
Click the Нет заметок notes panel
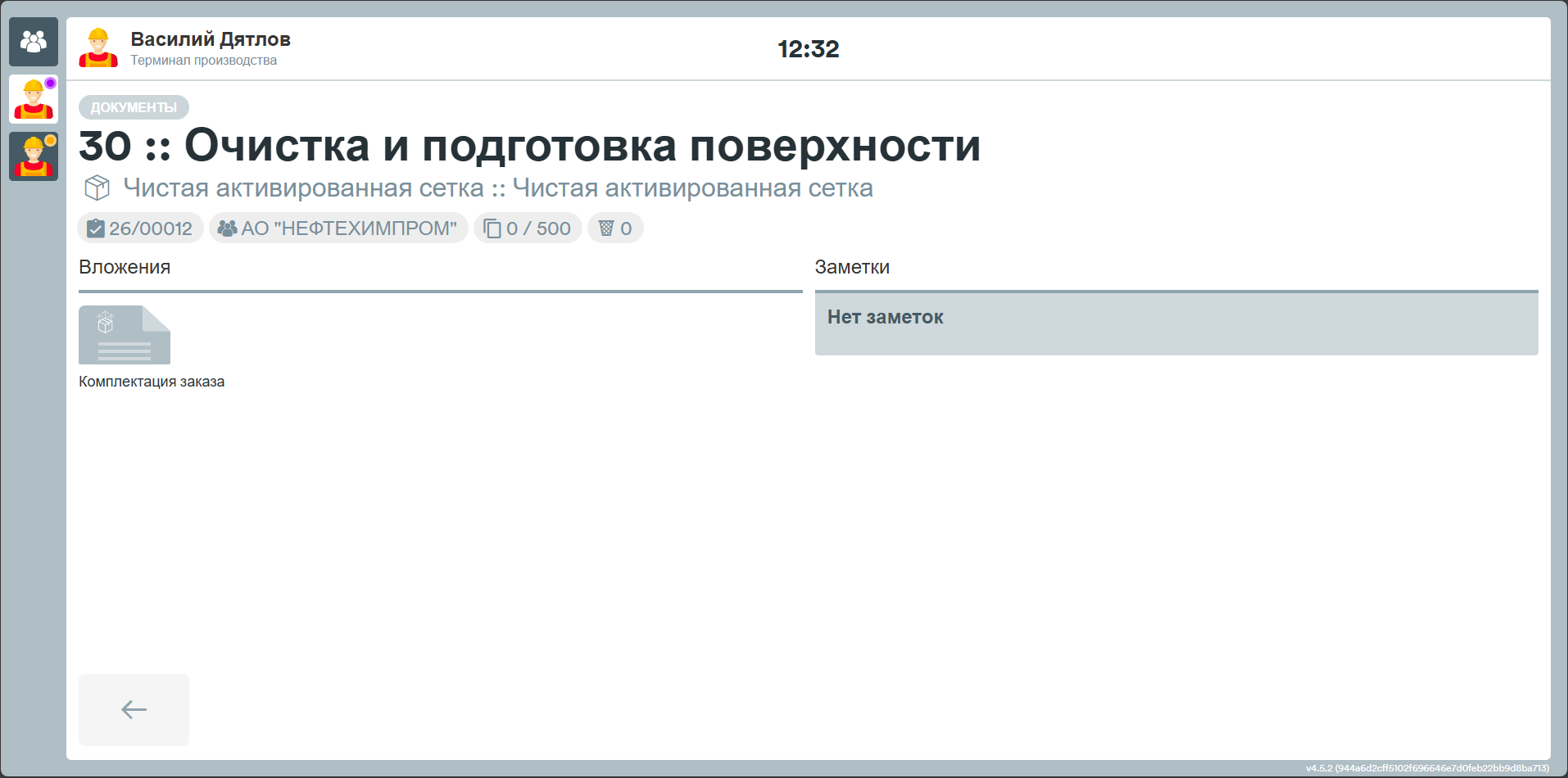point(1176,323)
